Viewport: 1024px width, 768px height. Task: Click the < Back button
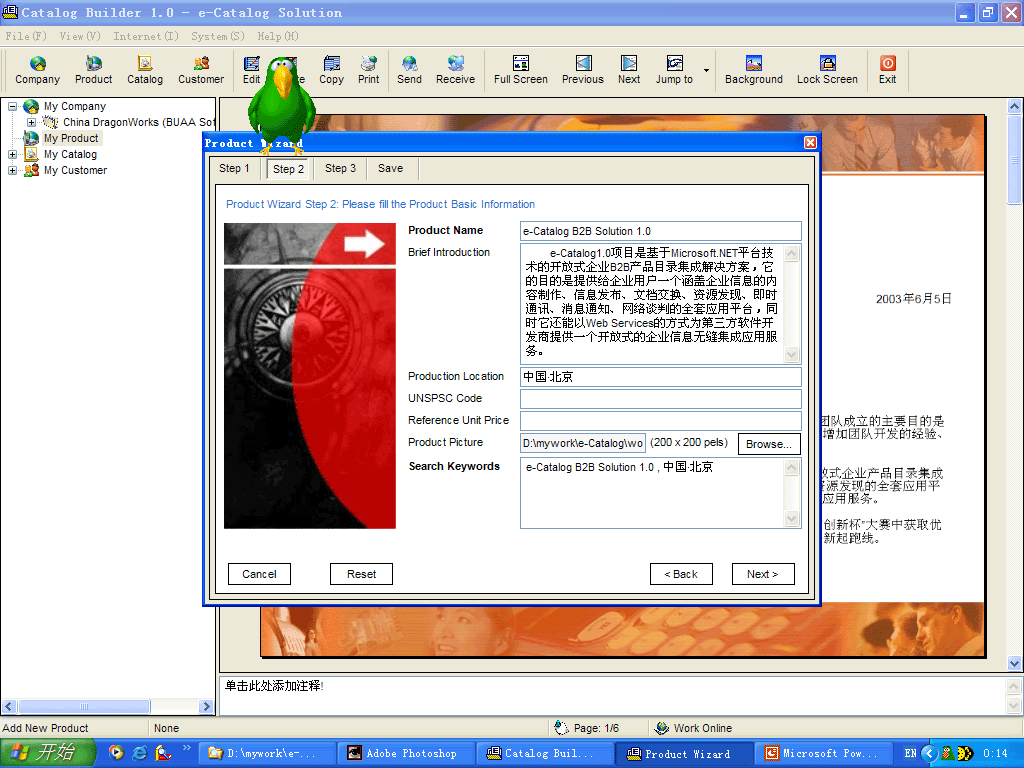point(681,574)
